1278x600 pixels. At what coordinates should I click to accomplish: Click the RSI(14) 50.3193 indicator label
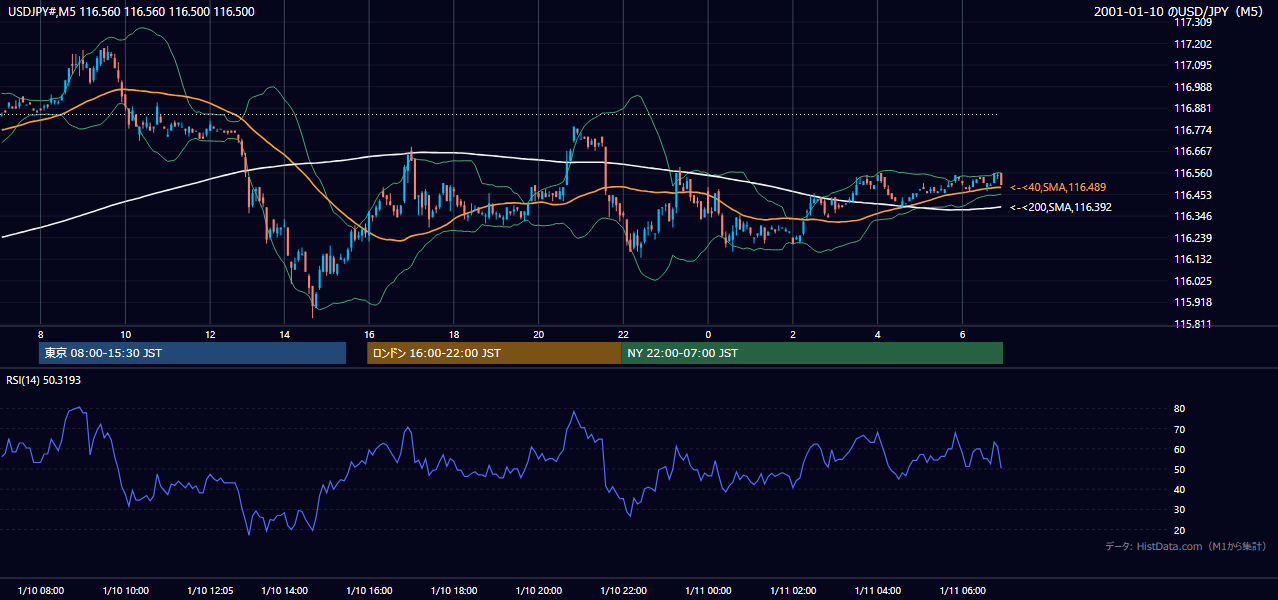[42, 380]
